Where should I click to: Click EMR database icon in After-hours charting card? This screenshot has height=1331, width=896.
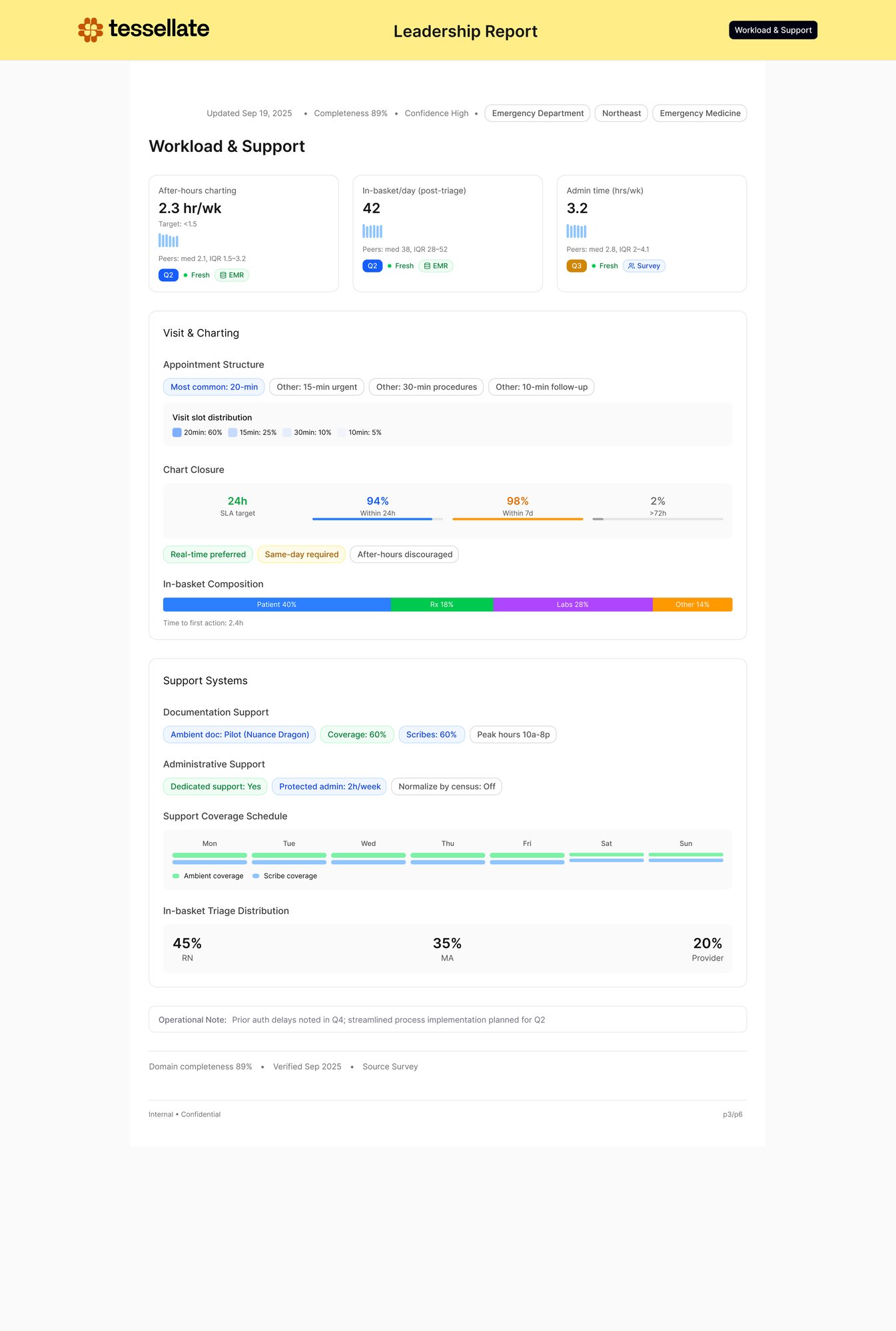(223, 275)
